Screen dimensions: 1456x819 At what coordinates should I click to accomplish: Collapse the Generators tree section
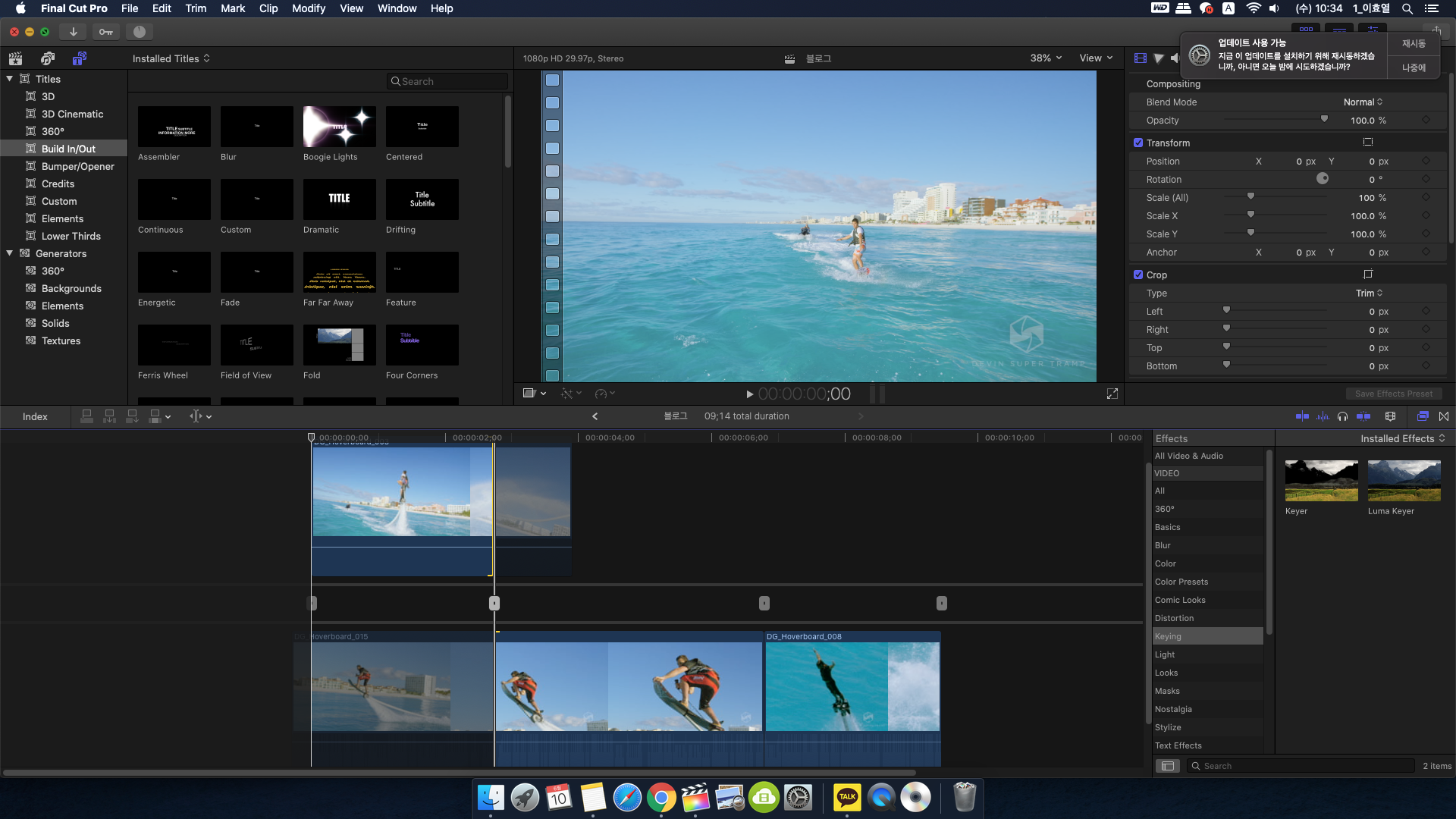9,253
